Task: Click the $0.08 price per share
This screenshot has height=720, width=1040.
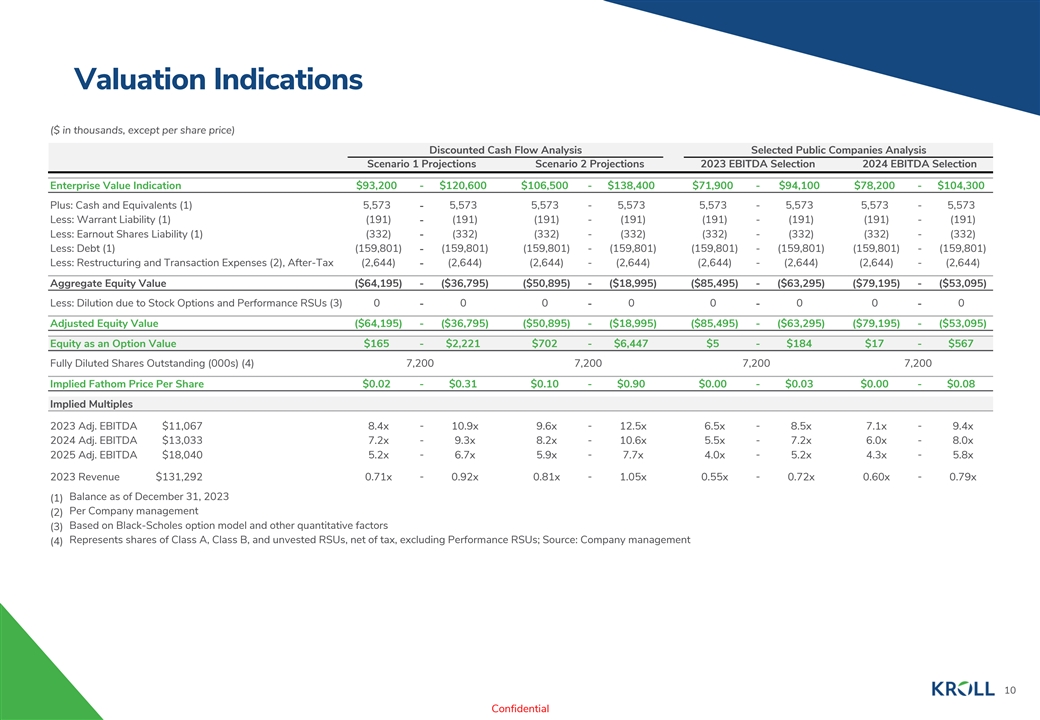Action: pos(960,384)
